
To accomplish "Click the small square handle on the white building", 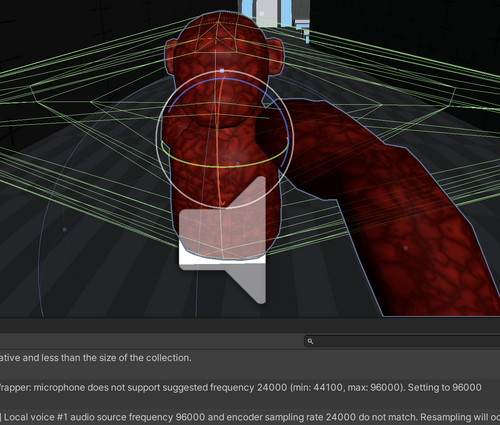I will (262, 14).
